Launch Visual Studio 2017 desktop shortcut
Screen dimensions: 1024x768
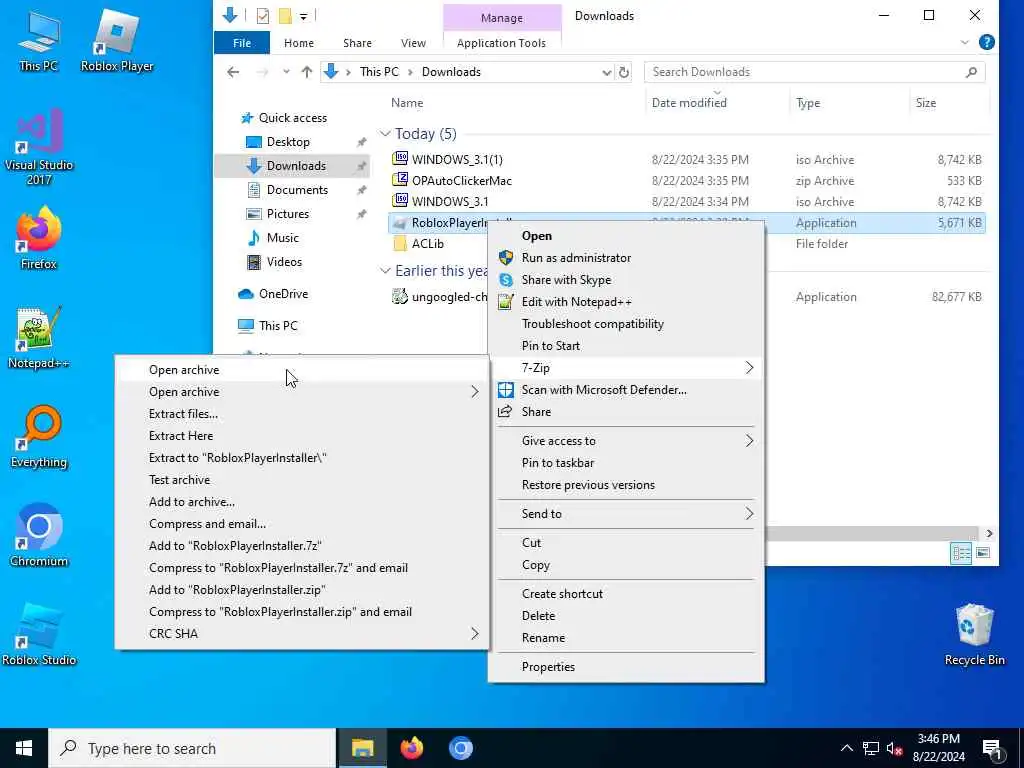tap(39, 147)
